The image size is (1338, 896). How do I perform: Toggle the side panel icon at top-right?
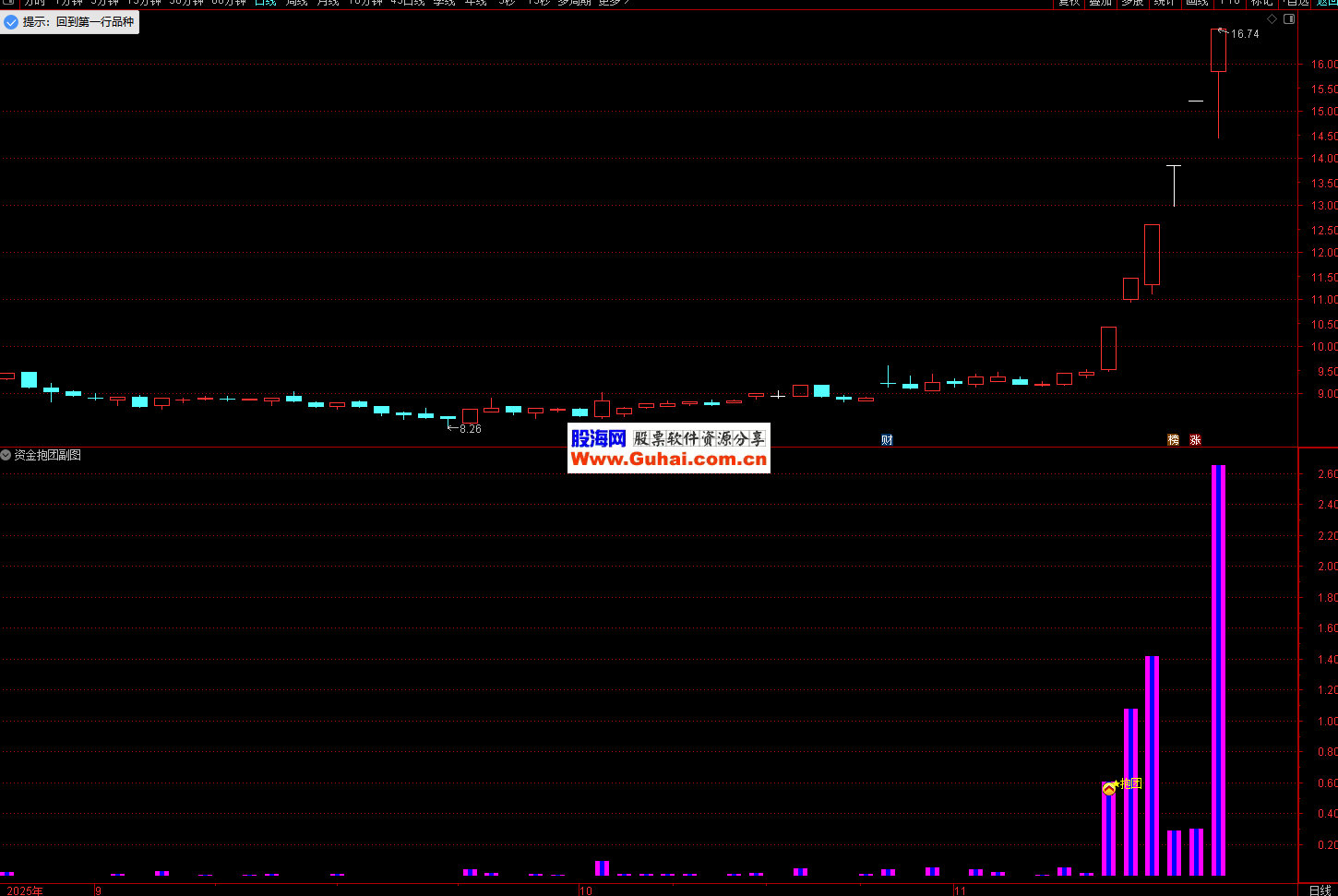1289,19
